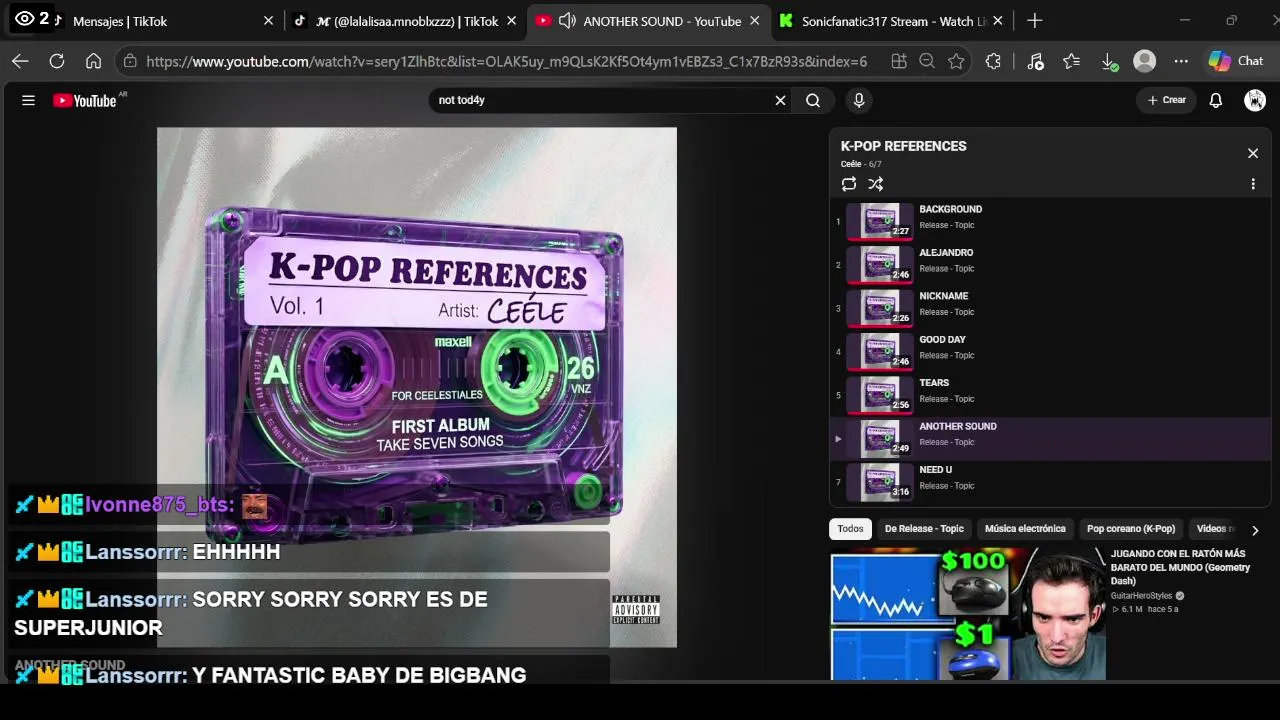
Task: Click the Crear button
Action: point(1166,100)
